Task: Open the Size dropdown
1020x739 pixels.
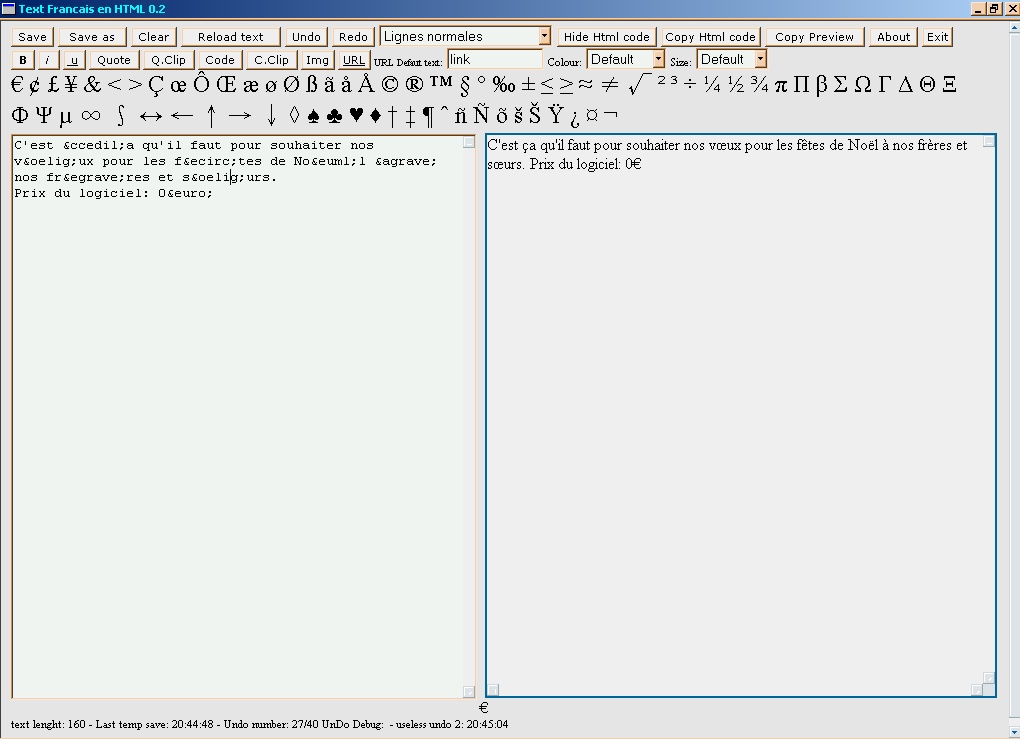Action: coord(731,59)
